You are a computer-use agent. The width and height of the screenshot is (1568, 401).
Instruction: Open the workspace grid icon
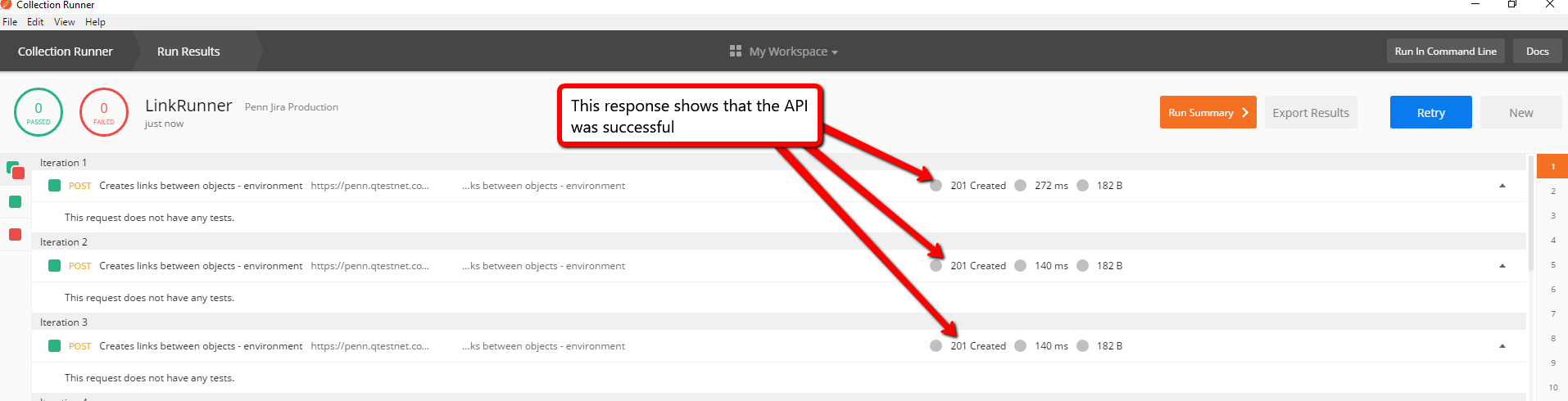736,51
